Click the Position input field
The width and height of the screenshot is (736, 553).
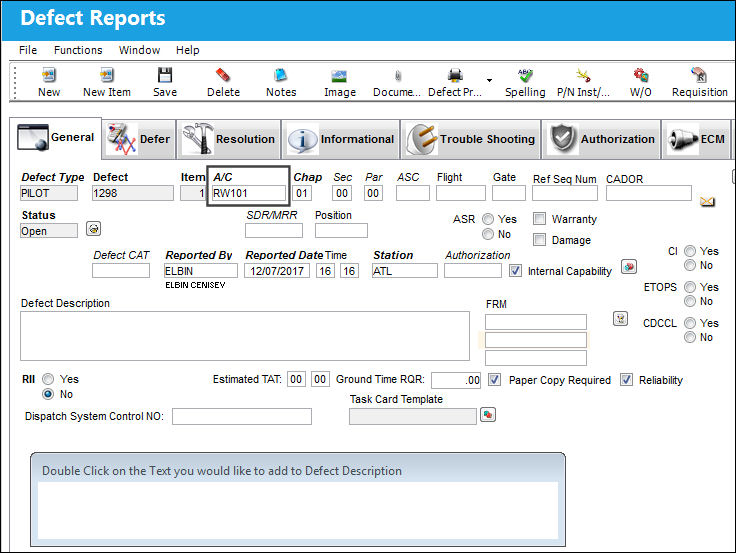(341, 230)
